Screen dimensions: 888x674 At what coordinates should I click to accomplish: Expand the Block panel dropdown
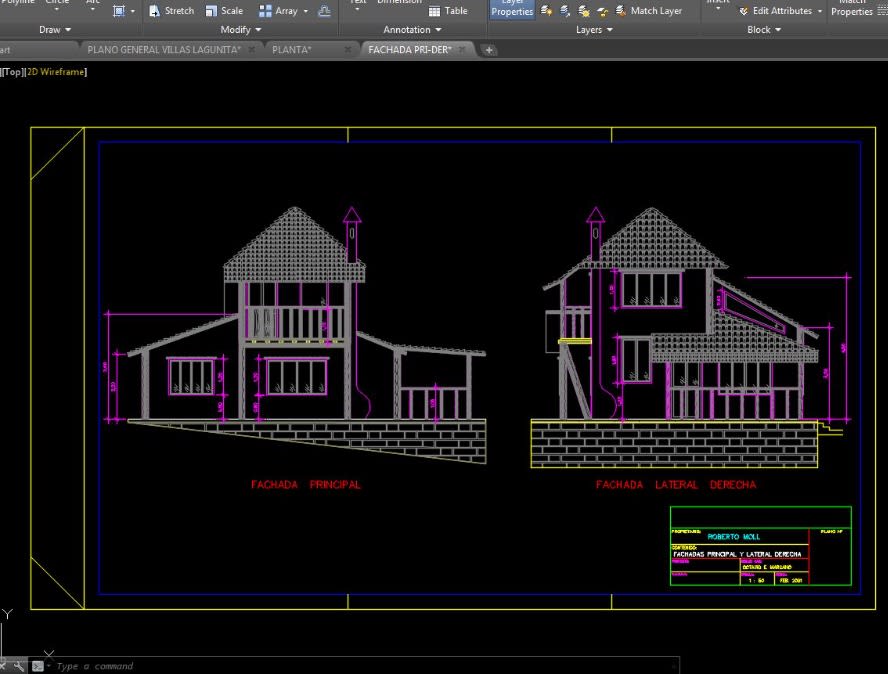(764, 29)
